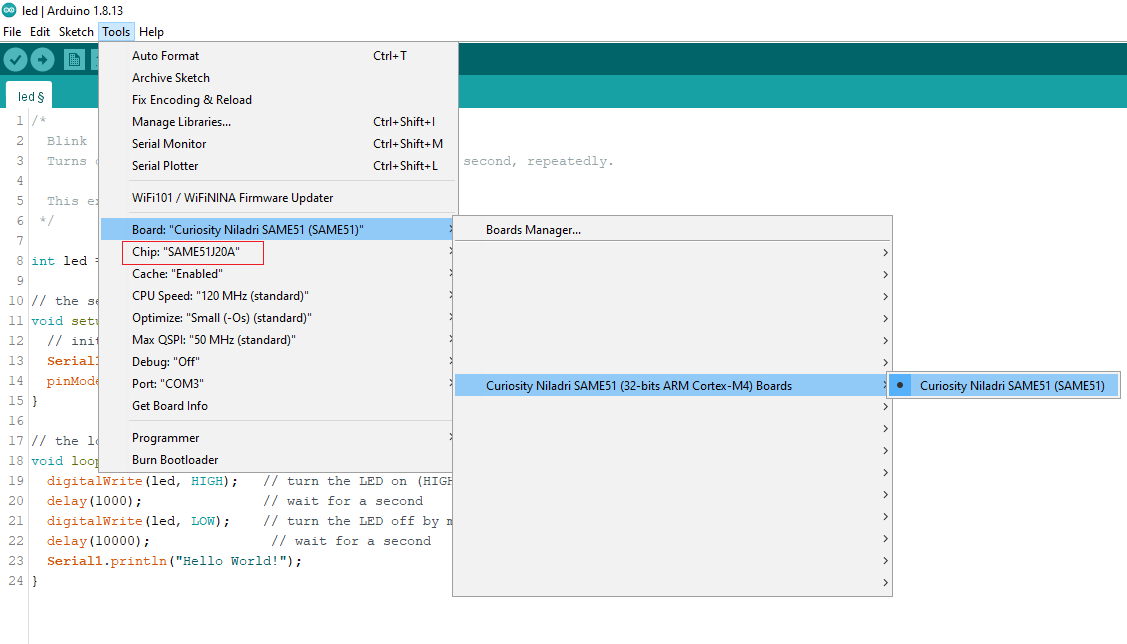1127x644 pixels.
Task: Click the 'second, repeatedly.' comment text
Action: (538, 161)
